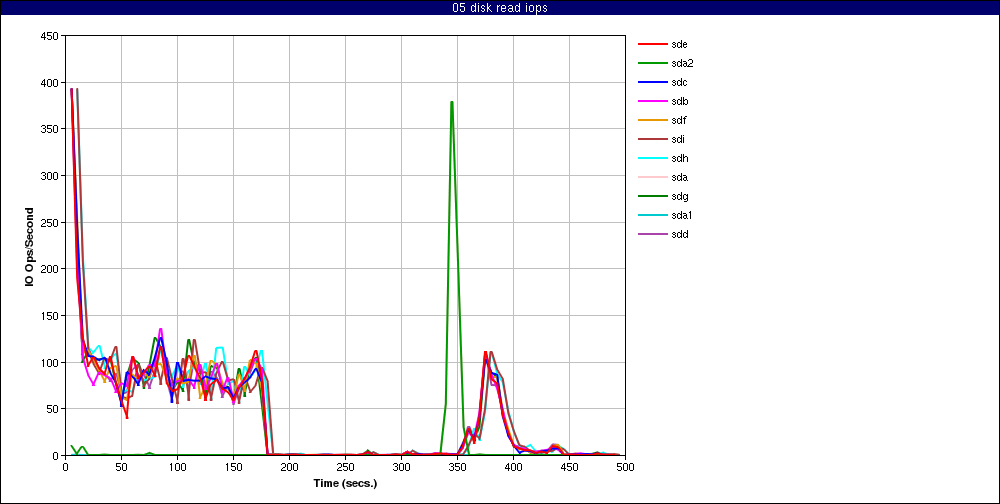The image size is (1000, 504).
Task: Click the tall green spike's peak near 345 seconds
Action: 452,102
